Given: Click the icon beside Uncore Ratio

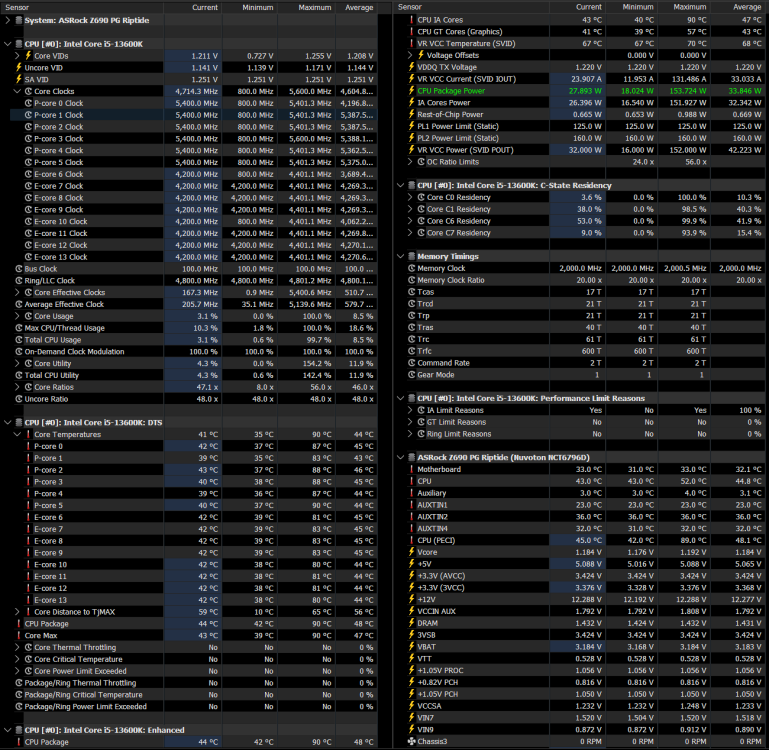Looking at the screenshot, I should (19, 399).
